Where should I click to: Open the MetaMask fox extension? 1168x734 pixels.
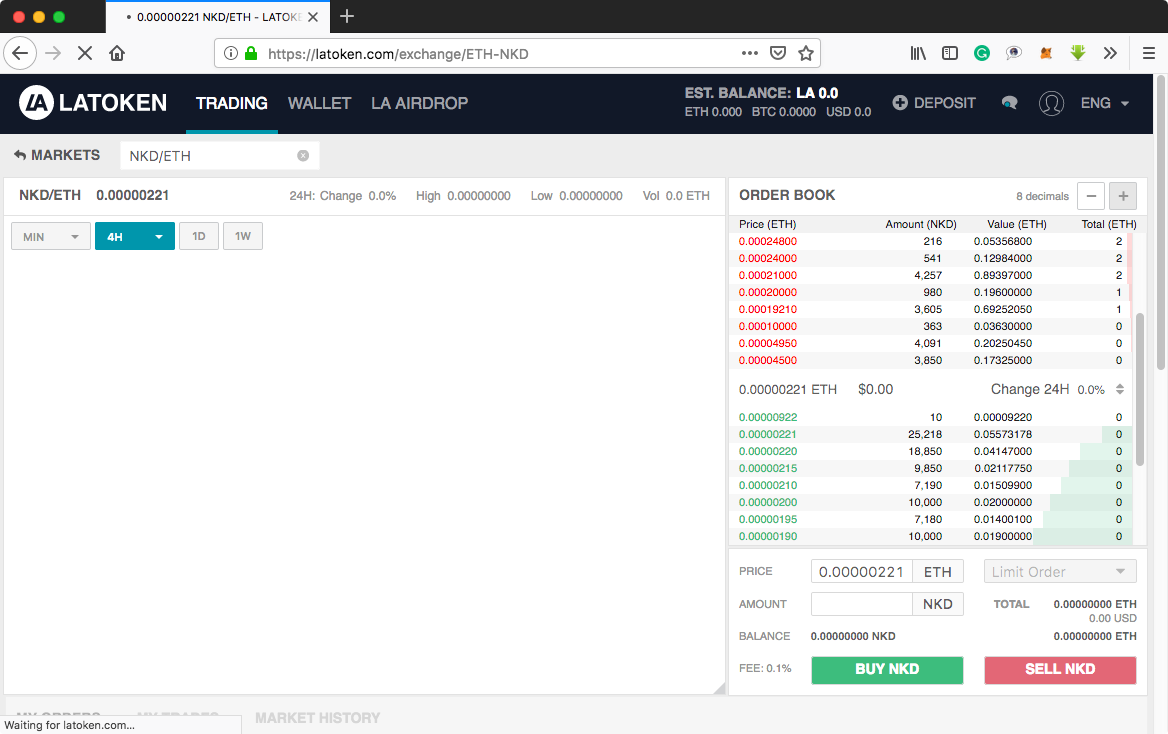tap(1046, 53)
